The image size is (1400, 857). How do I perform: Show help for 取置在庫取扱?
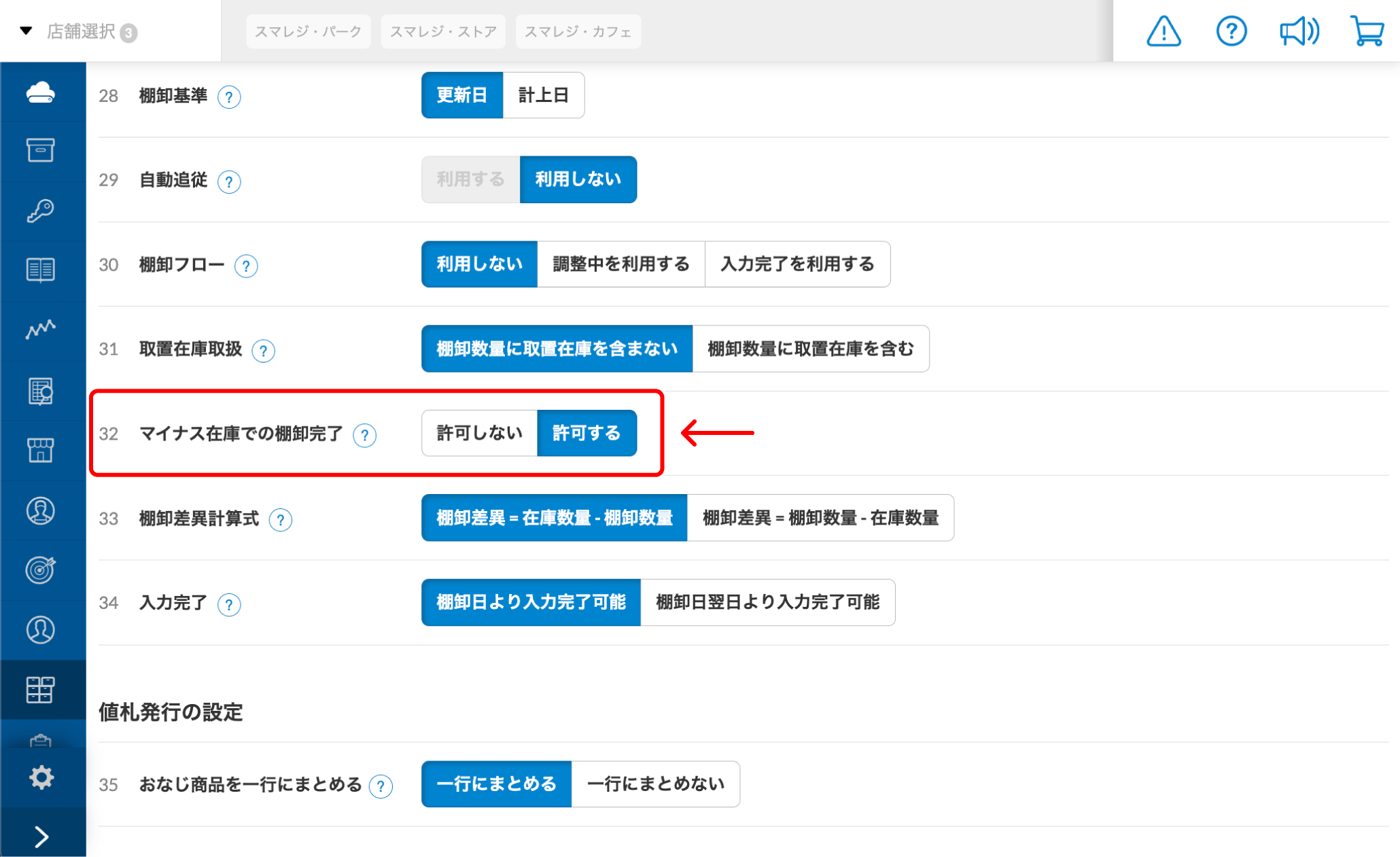click(x=263, y=351)
